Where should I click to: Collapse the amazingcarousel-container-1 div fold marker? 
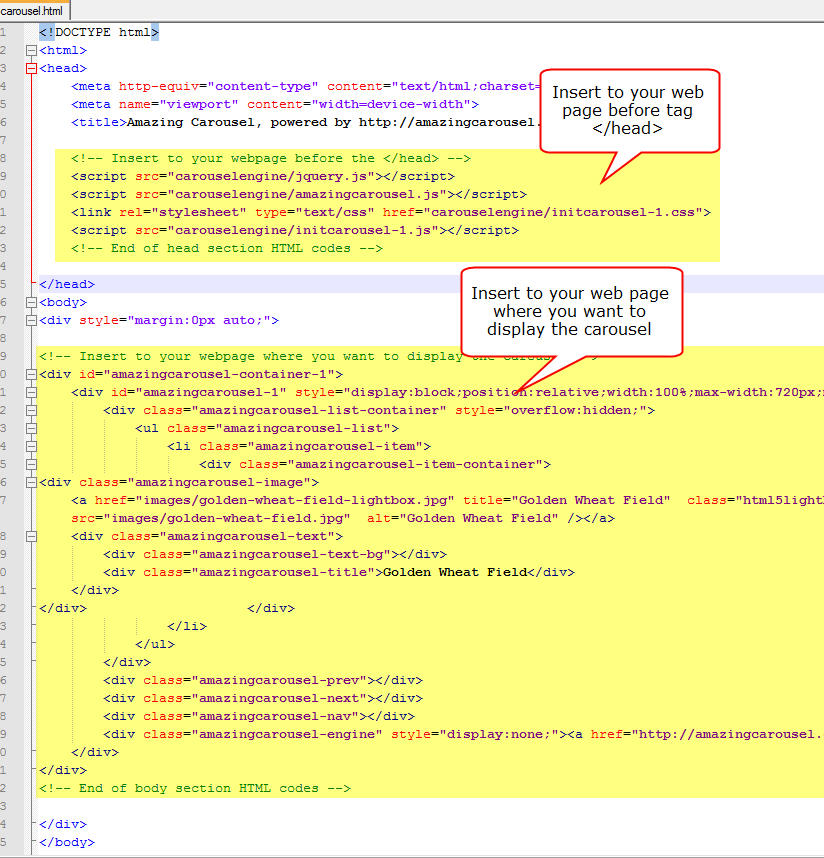[30, 374]
